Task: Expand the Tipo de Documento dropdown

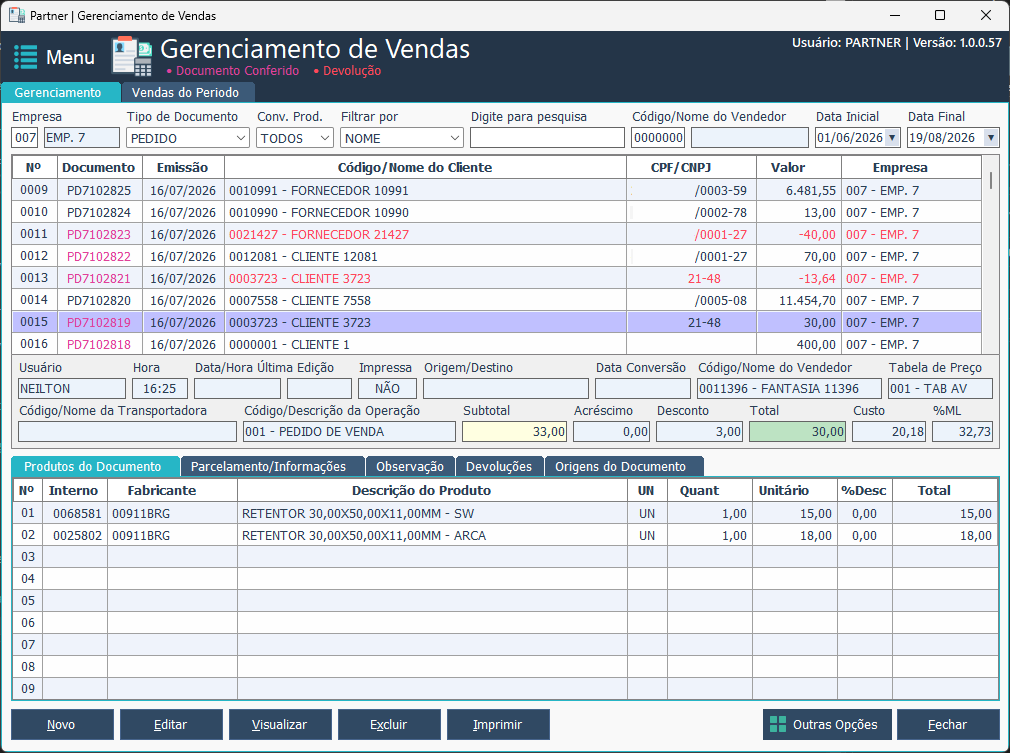Action: click(x=241, y=138)
